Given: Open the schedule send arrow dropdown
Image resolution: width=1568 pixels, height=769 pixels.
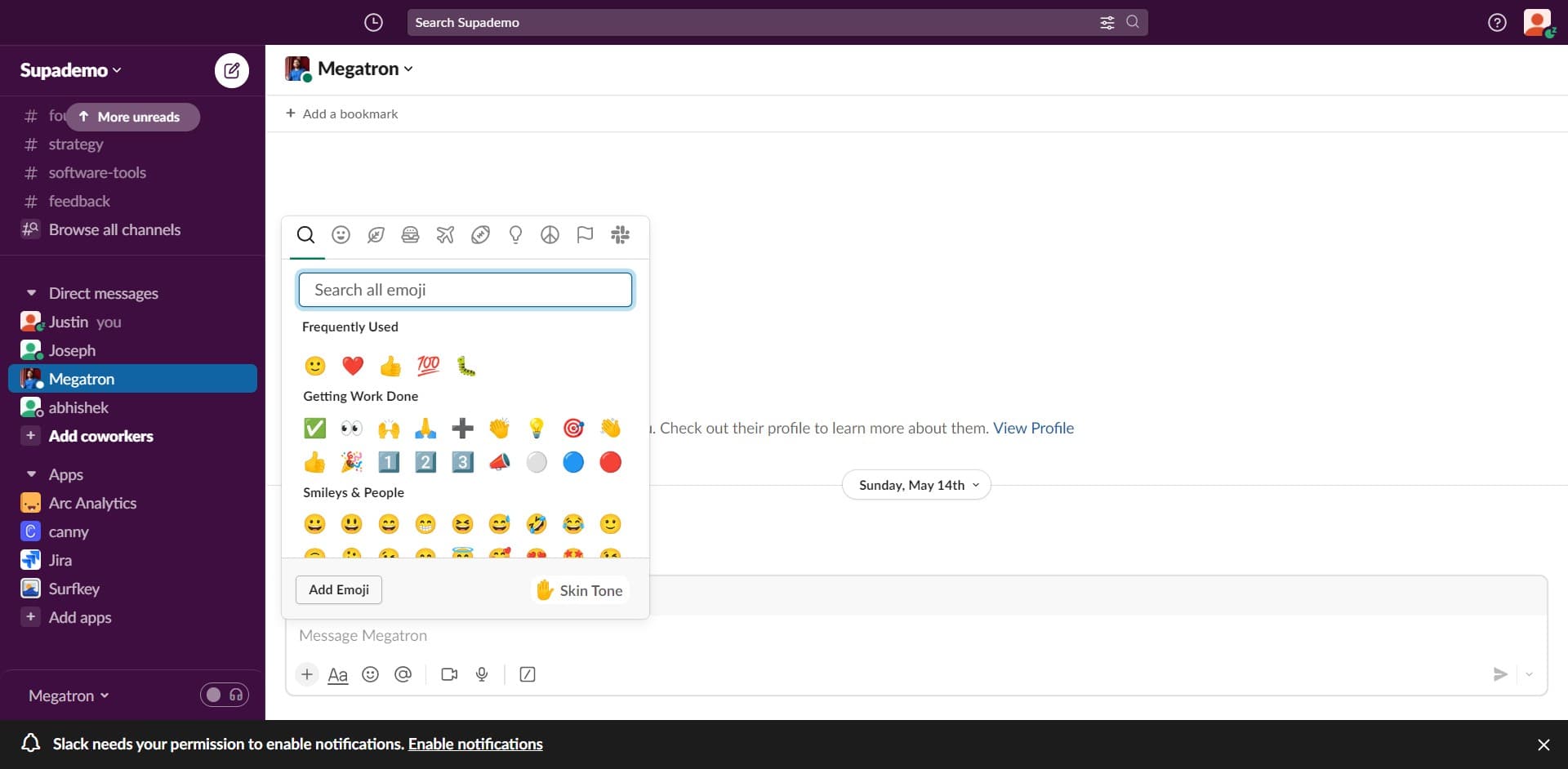Looking at the screenshot, I should pos(1529,674).
